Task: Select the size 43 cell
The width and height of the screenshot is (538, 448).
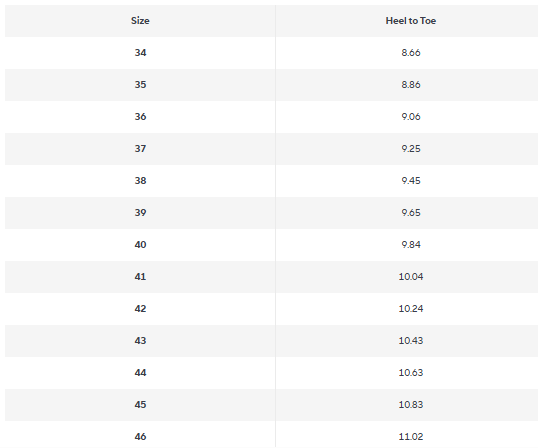Action: pyautogui.click(x=140, y=341)
